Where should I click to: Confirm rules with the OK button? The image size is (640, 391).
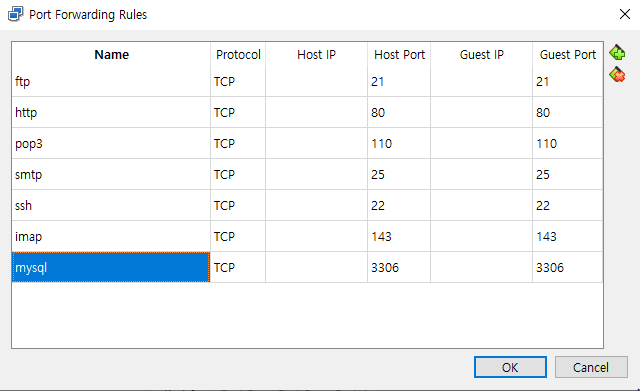pos(510,367)
